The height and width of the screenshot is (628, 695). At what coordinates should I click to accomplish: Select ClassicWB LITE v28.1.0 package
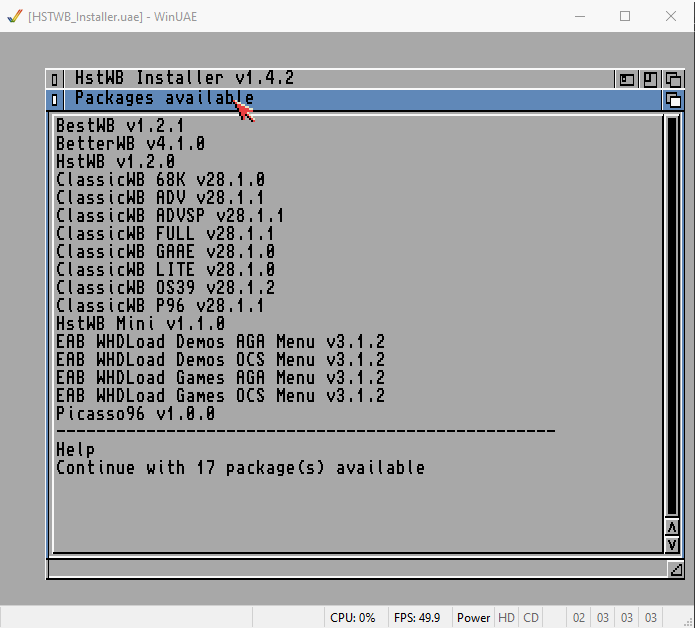click(165, 269)
